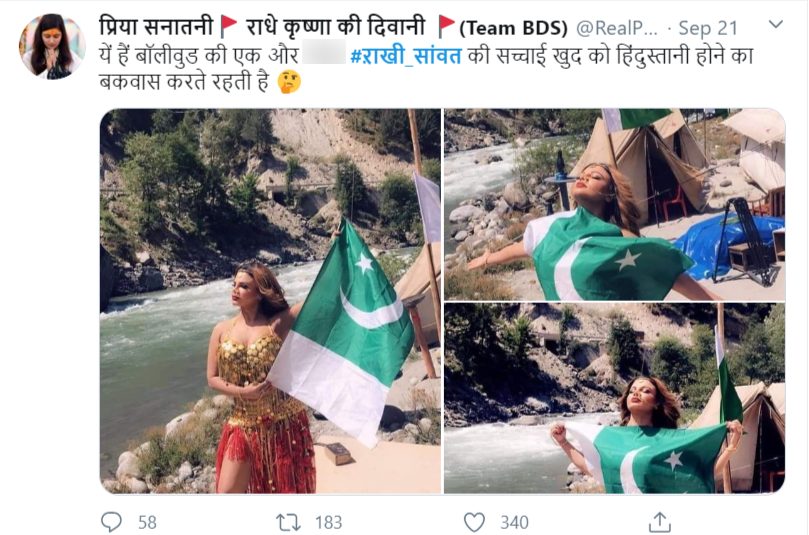The width and height of the screenshot is (809, 535).
Task: Click the 58 replies count
Action: [147, 523]
